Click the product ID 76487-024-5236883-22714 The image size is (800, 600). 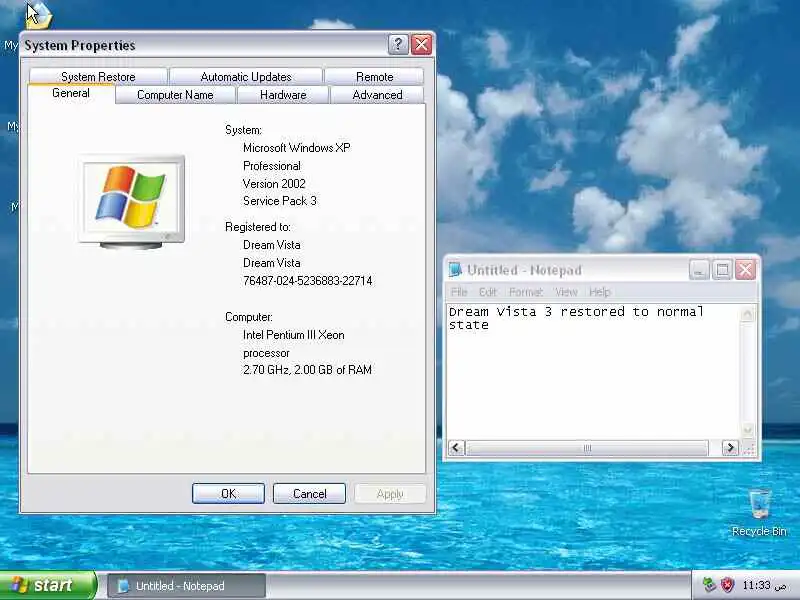pyautogui.click(x=308, y=281)
